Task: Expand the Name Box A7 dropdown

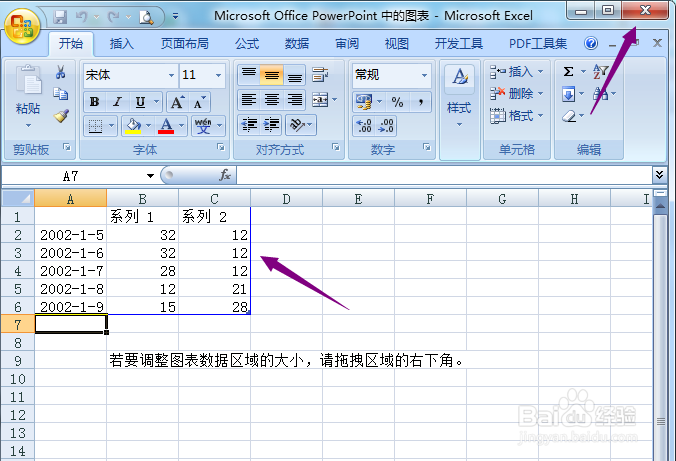Action: click(150, 176)
